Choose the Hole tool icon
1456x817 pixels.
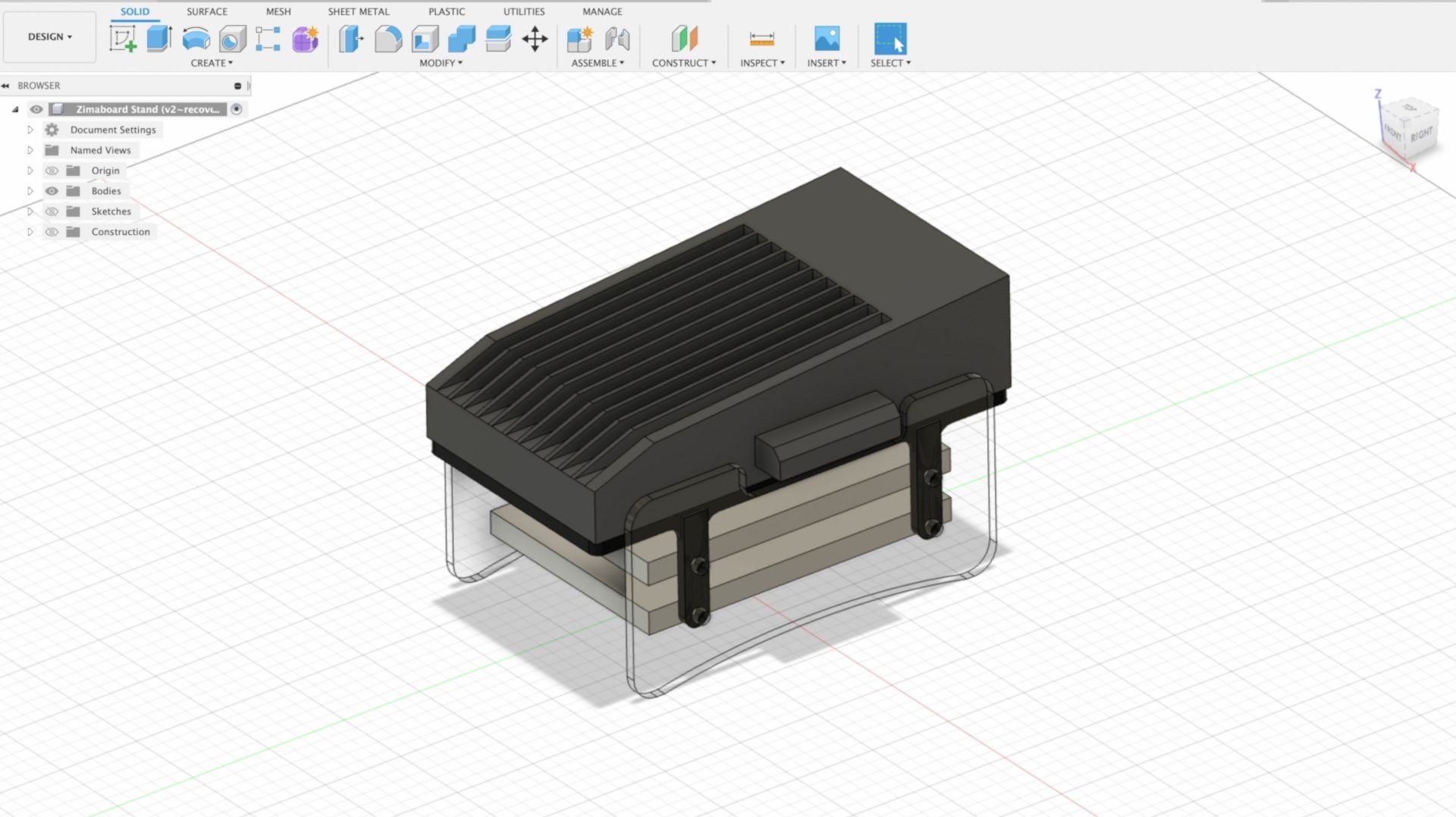click(232, 39)
